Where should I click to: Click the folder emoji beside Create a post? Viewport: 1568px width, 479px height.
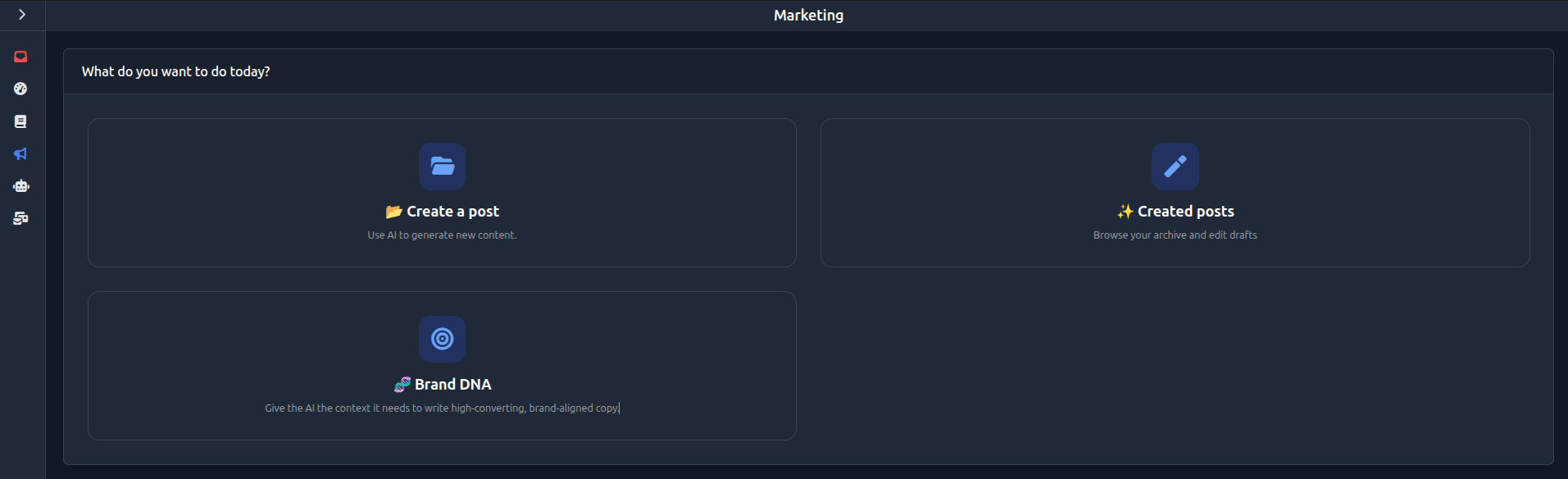point(394,211)
